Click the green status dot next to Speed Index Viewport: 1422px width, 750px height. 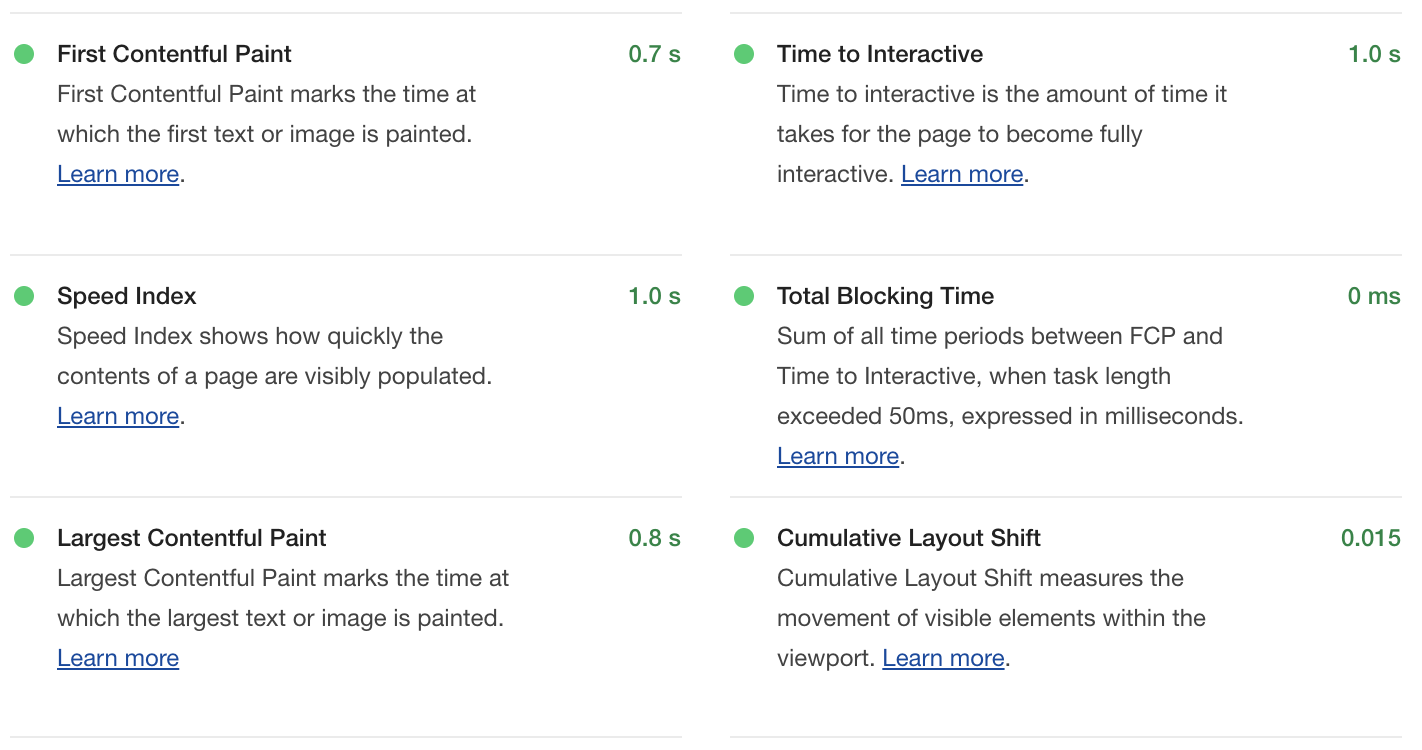(24, 296)
